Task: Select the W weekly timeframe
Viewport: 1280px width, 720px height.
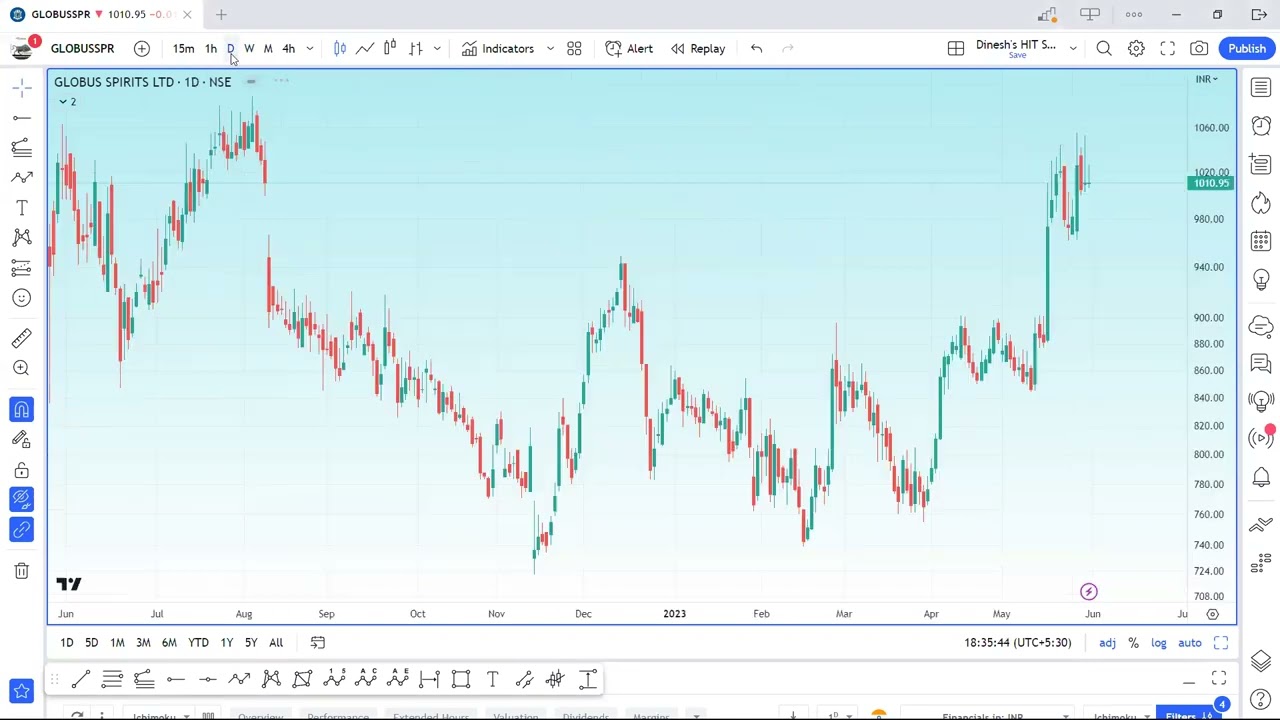Action: click(249, 48)
